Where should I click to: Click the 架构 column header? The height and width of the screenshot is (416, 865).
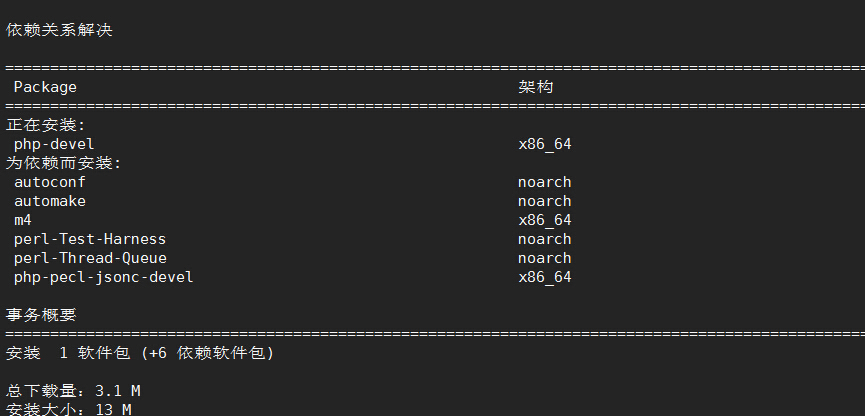[535, 87]
